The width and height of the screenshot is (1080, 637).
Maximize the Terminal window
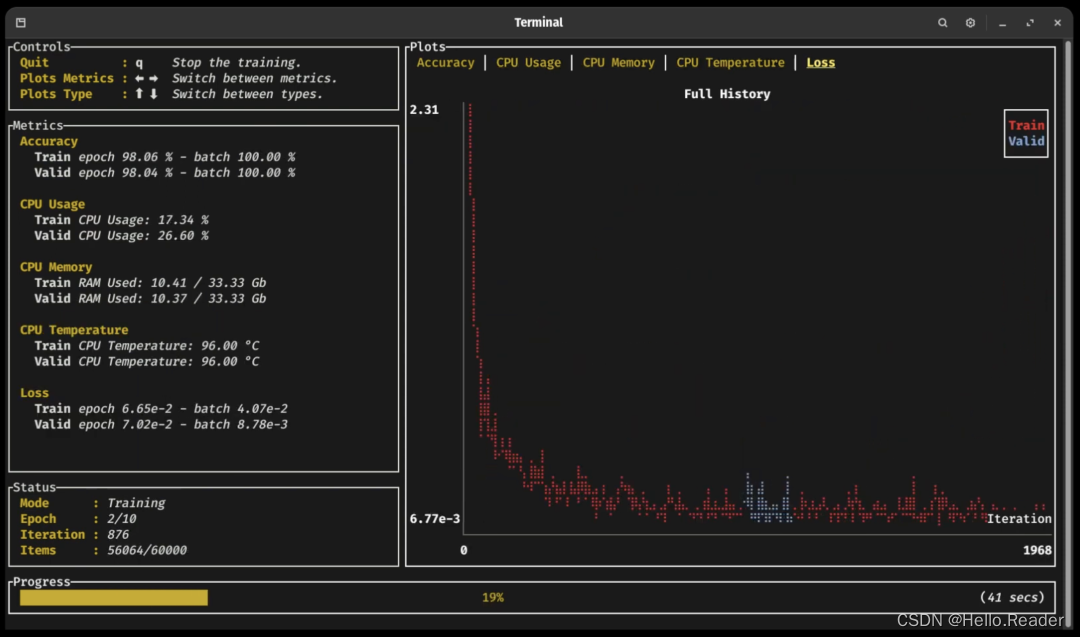(x=1030, y=23)
